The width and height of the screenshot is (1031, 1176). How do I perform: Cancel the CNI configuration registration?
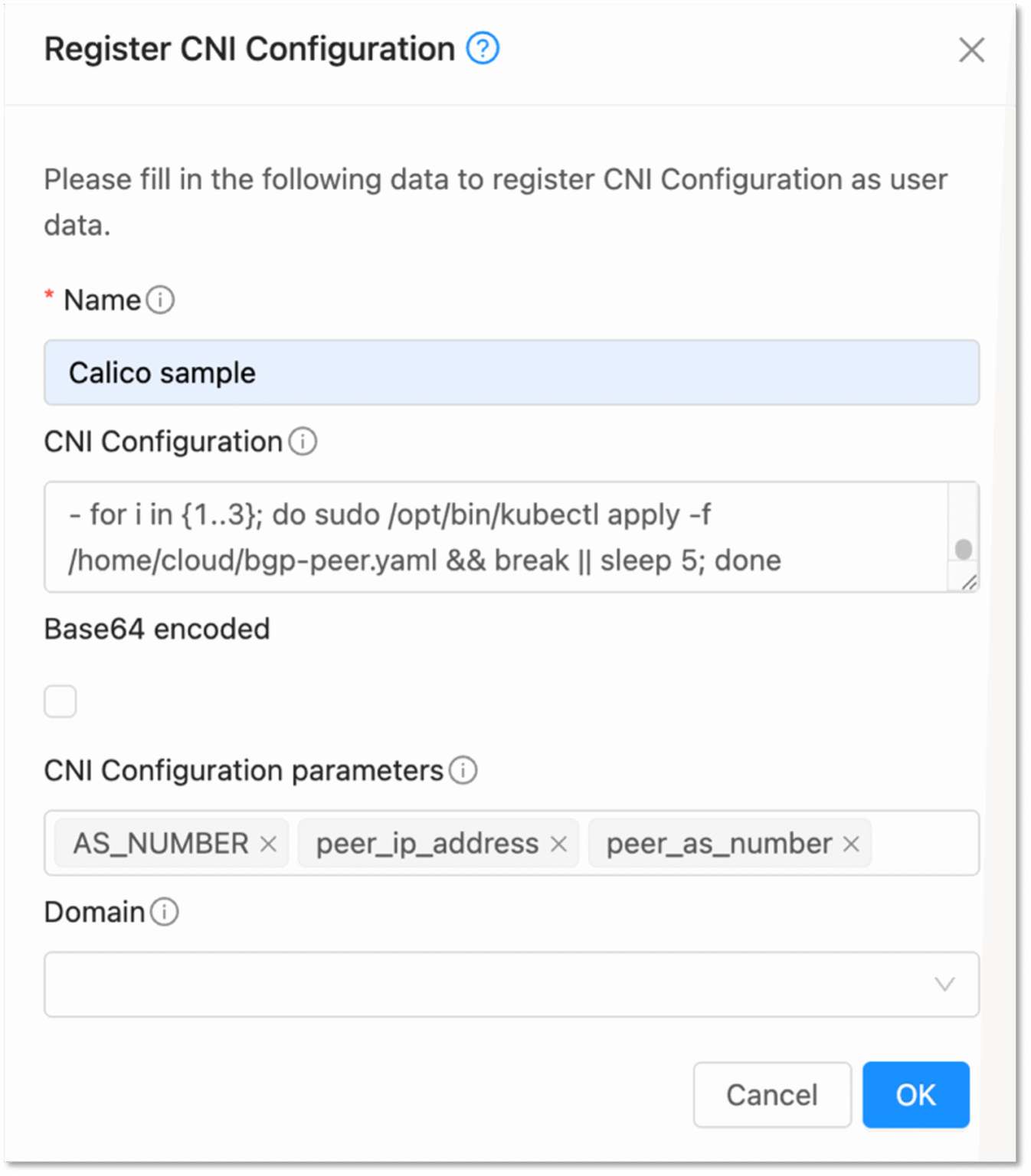[772, 1095]
